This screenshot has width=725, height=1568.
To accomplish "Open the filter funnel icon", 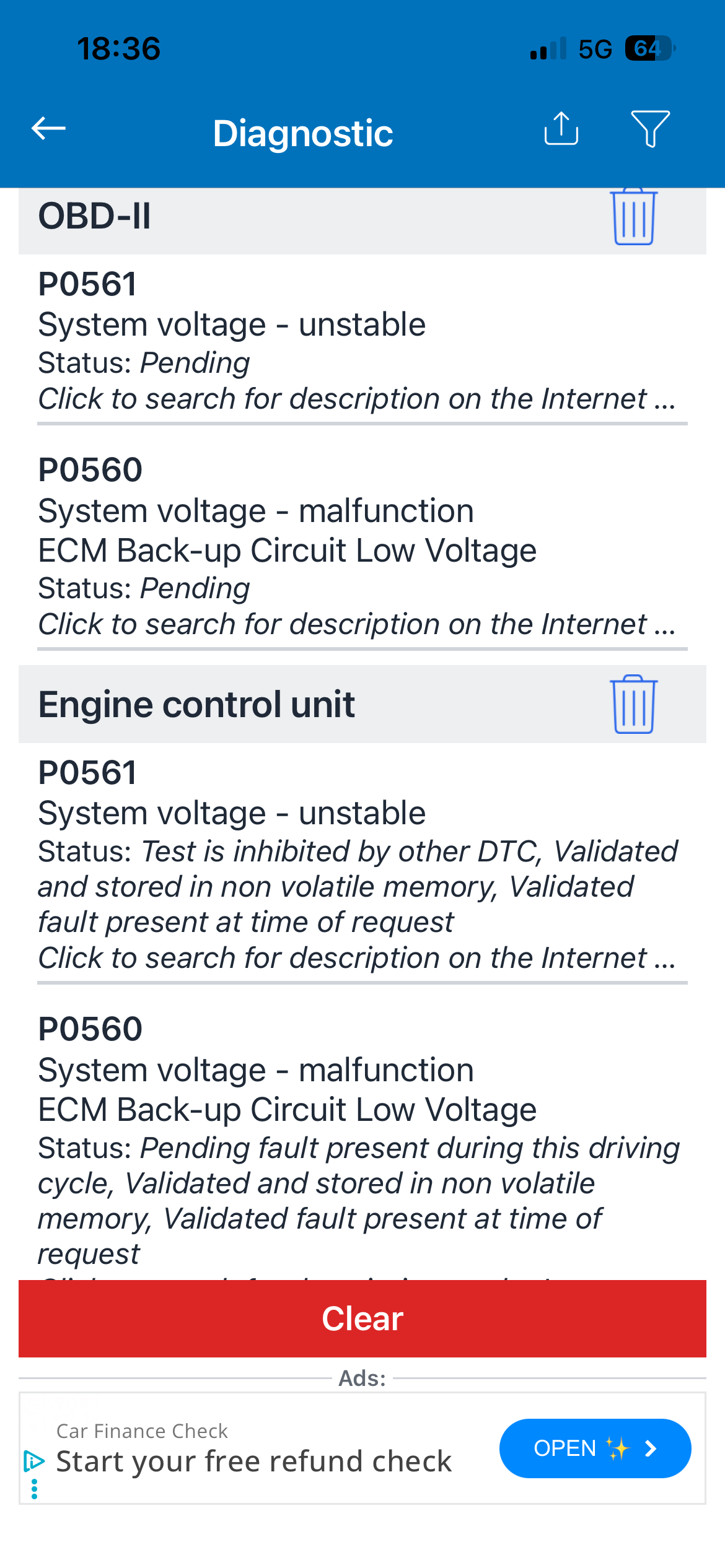I will pyautogui.click(x=650, y=129).
